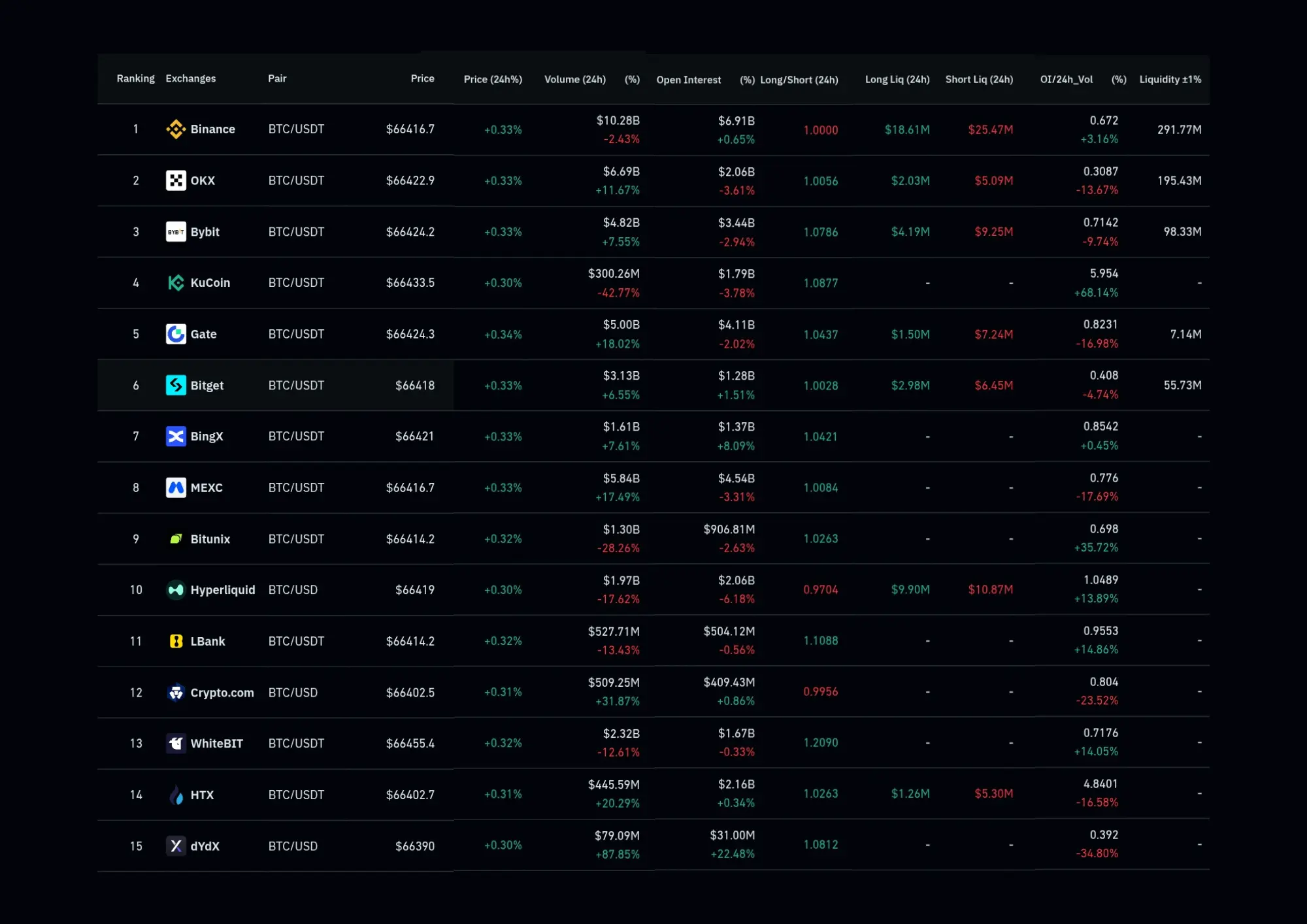
Task: Select Bybit long/short ratio 1.0786
Action: click(x=821, y=232)
